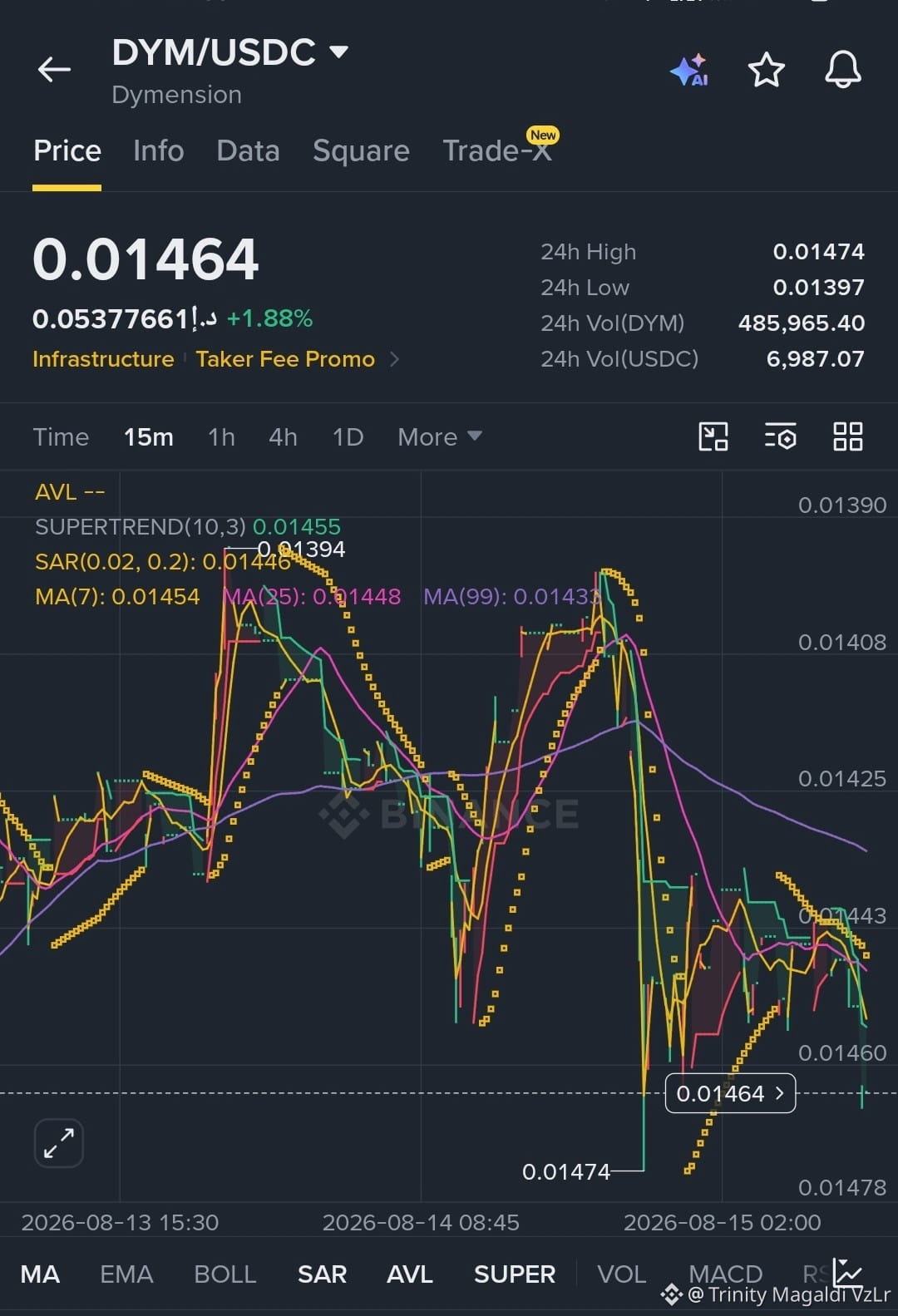The image size is (898, 1316).
Task: Select the Time chart interval
Action: tap(61, 436)
